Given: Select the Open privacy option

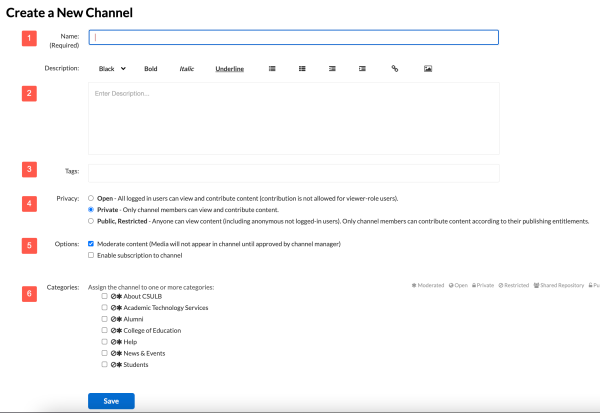Looking at the screenshot, I should 92,198.
